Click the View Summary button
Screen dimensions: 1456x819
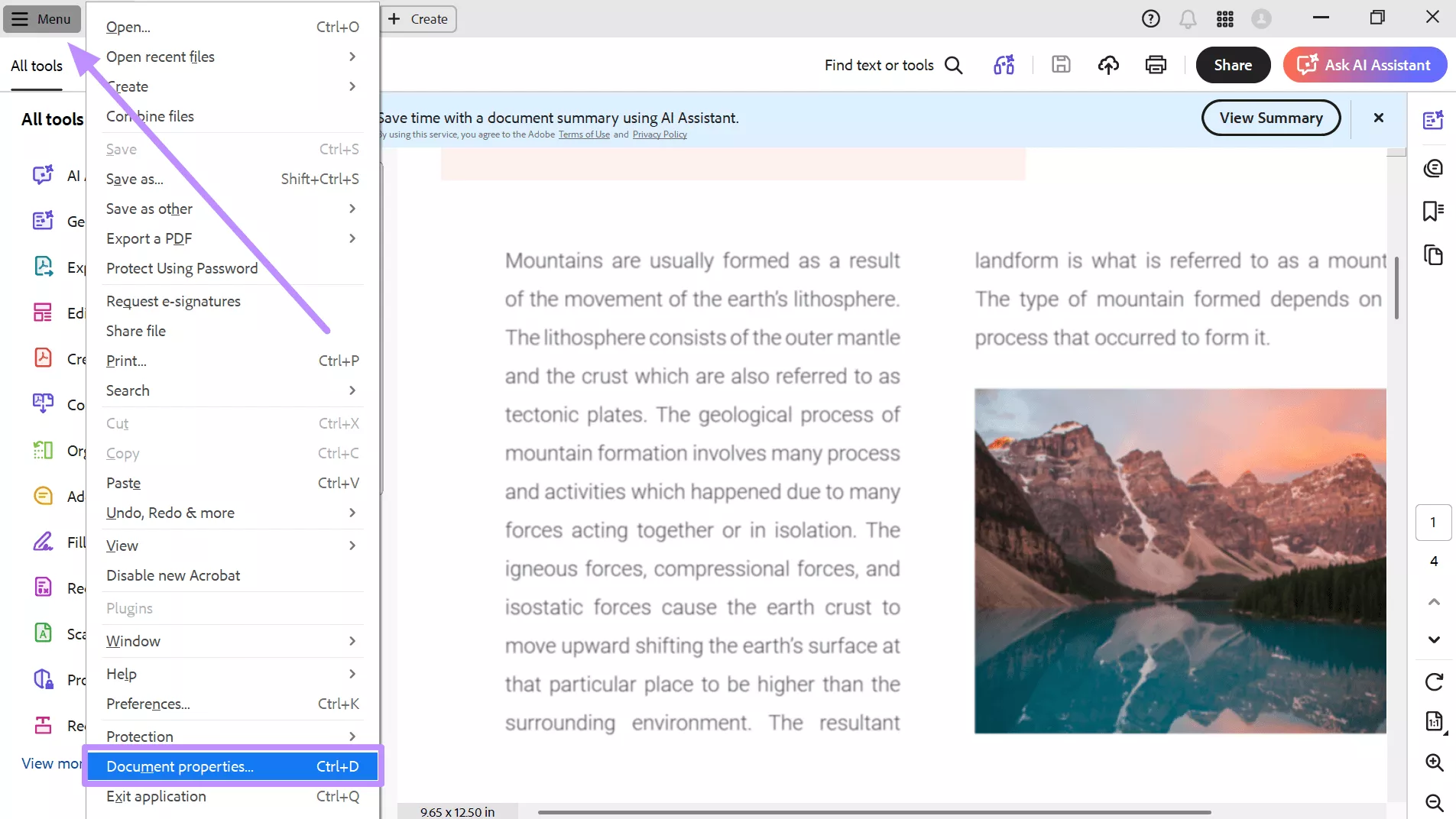click(x=1271, y=118)
